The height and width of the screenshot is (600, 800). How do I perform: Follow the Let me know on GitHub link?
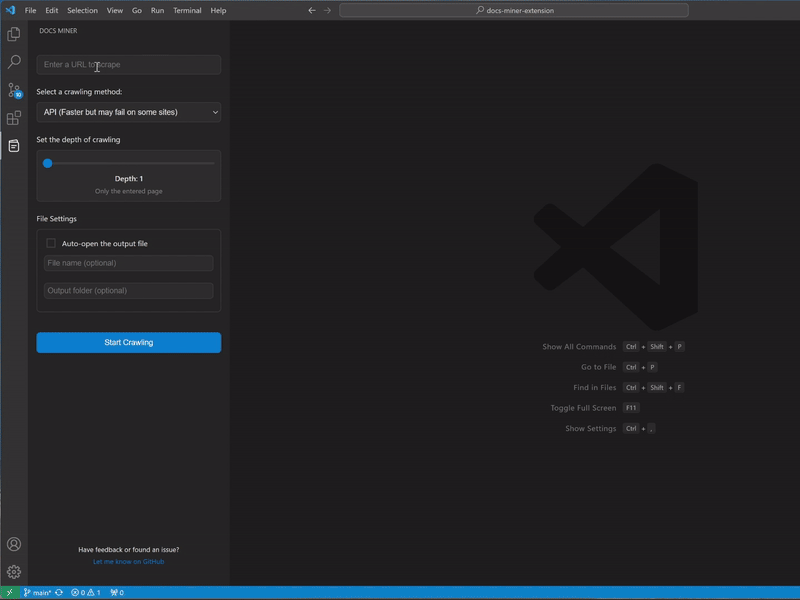(129, 562)
